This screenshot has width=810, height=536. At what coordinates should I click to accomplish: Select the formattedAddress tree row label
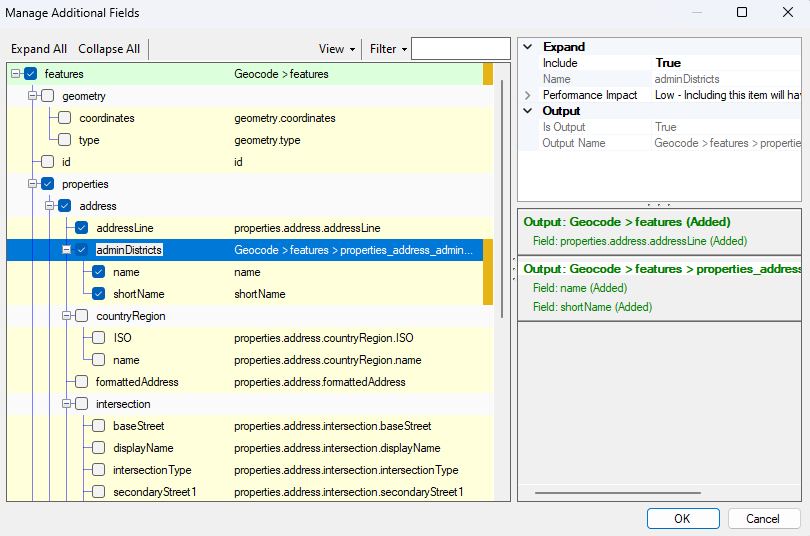click(137, 382)
